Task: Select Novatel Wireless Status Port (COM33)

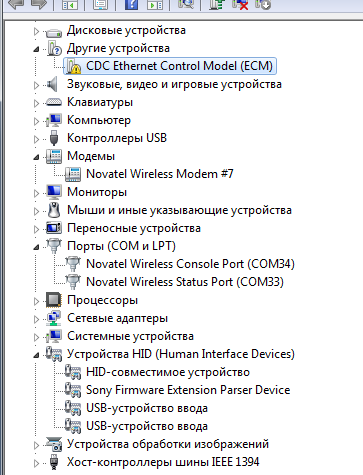Action: (x=185, y=282)
